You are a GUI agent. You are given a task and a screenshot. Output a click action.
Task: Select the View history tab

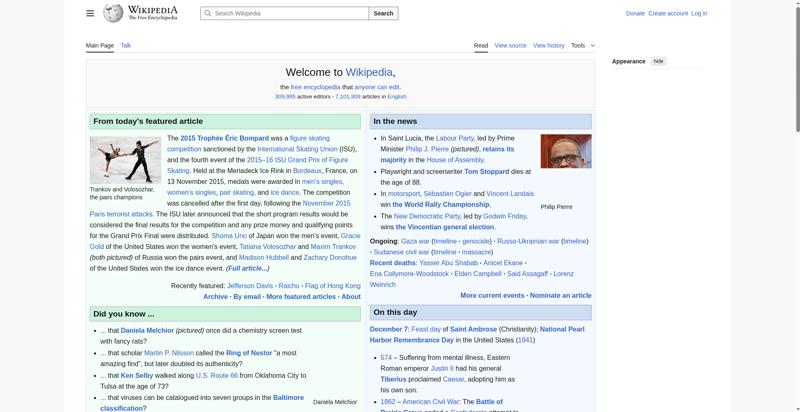[548, 45]
